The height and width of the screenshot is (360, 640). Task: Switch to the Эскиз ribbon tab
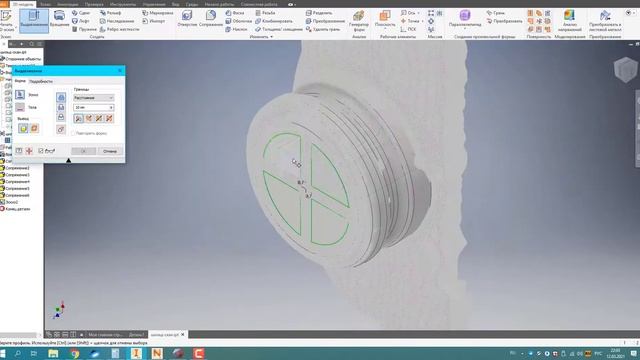click(45, 4)
